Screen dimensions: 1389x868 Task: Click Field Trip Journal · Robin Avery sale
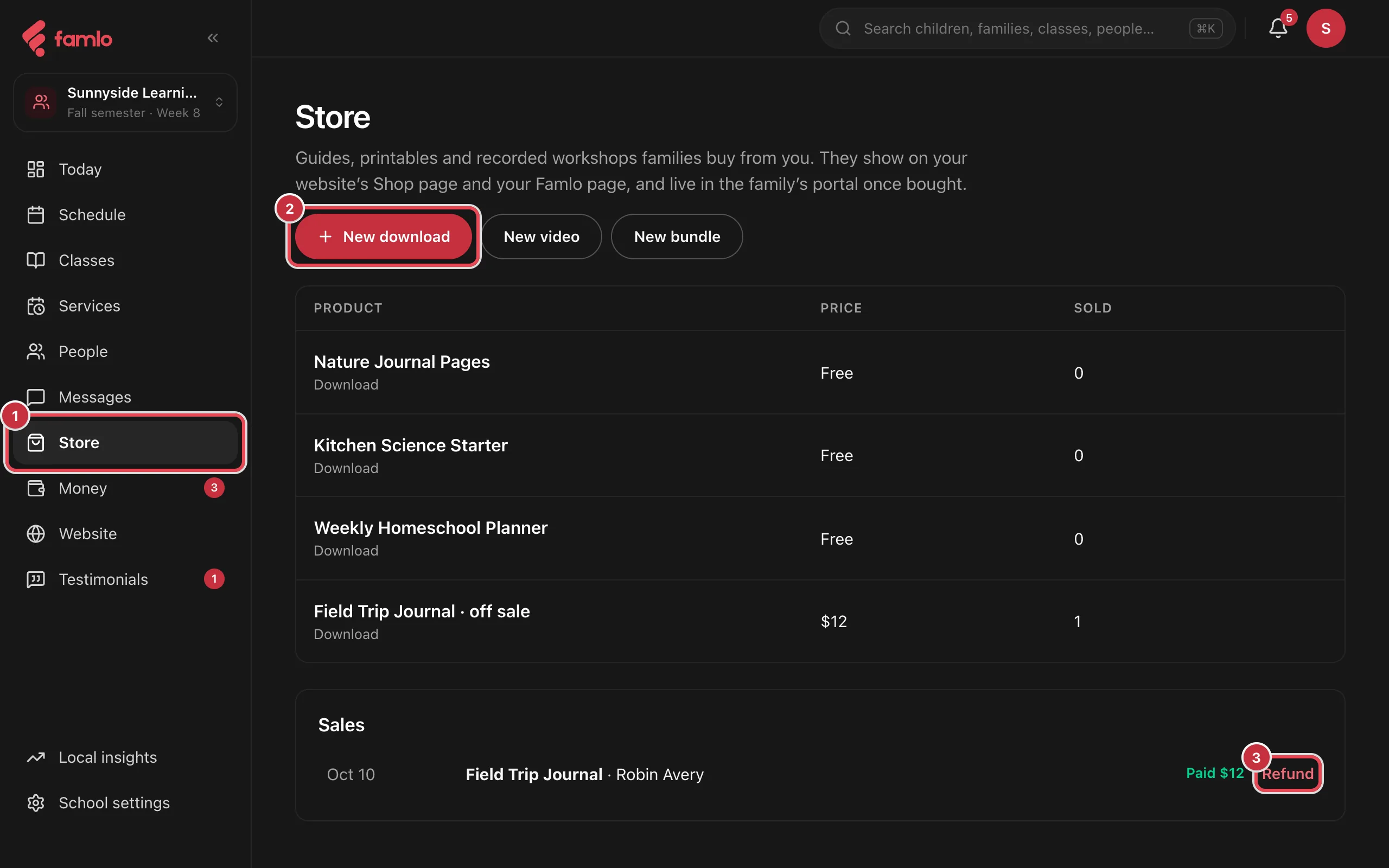coord(584,775)
